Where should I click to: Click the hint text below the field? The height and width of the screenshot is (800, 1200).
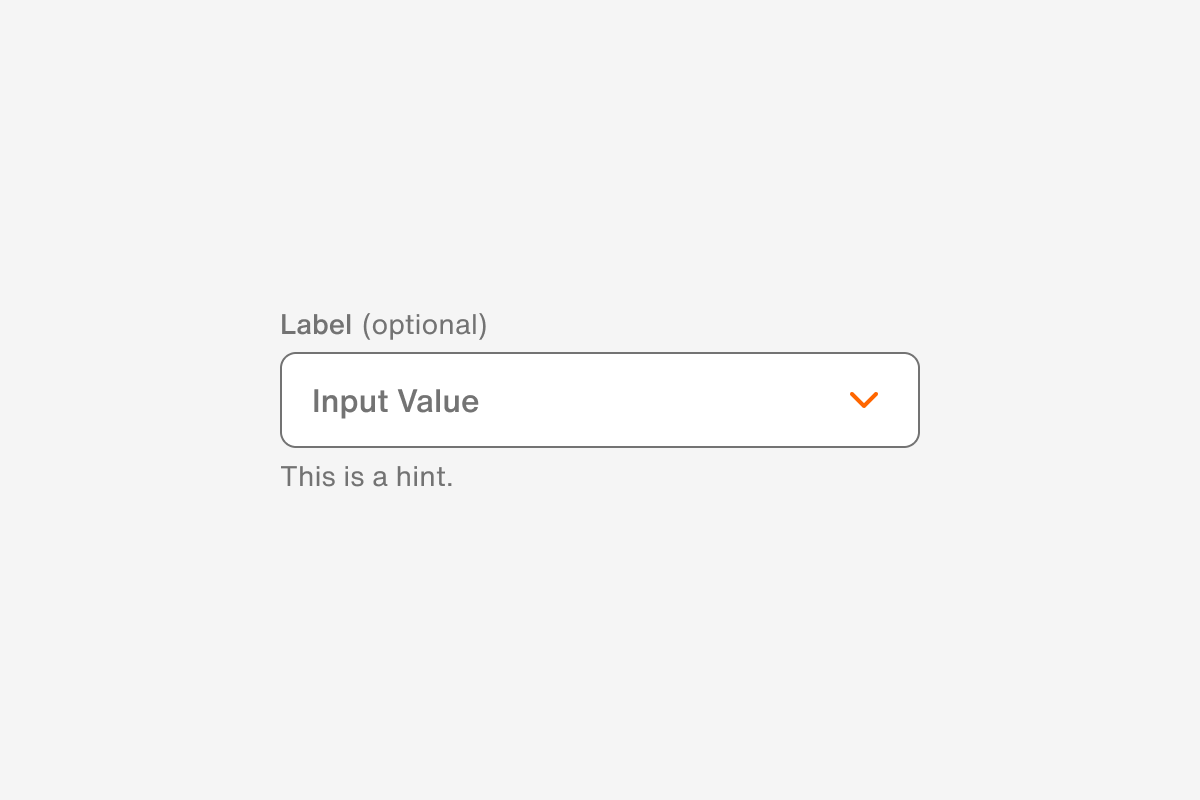pos(366,477)
